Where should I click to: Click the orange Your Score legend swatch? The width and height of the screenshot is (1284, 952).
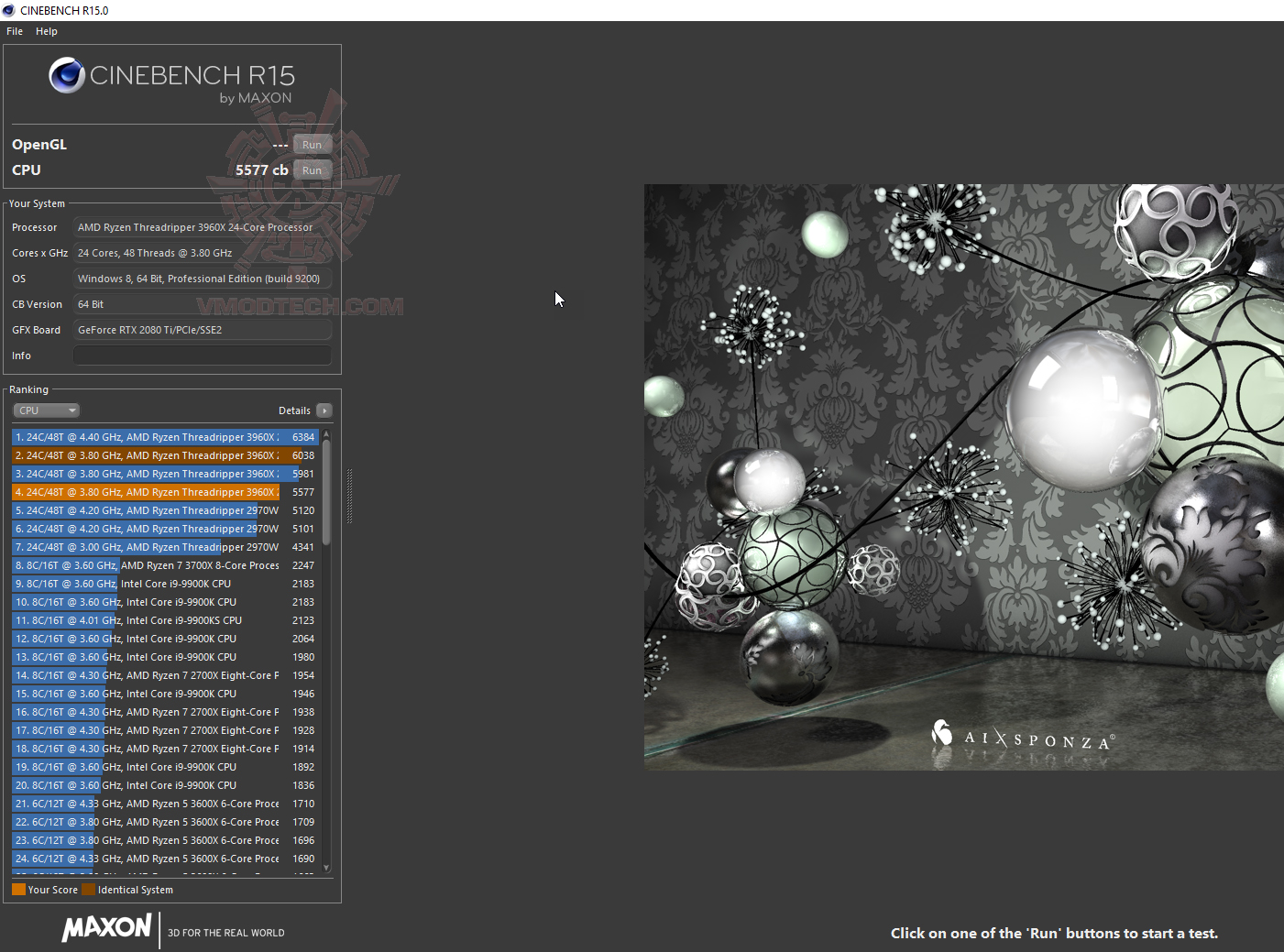point(18,889)
